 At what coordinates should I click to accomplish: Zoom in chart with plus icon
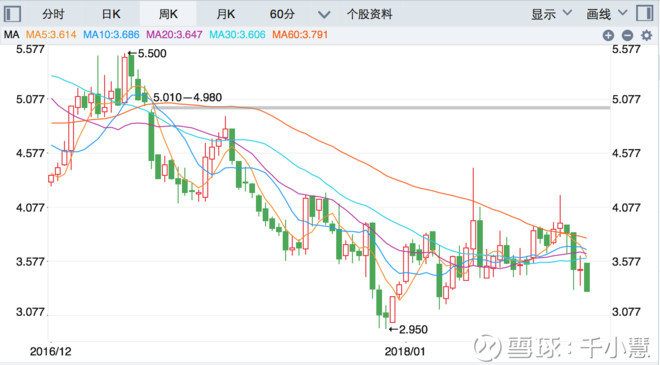coord(608,35)
